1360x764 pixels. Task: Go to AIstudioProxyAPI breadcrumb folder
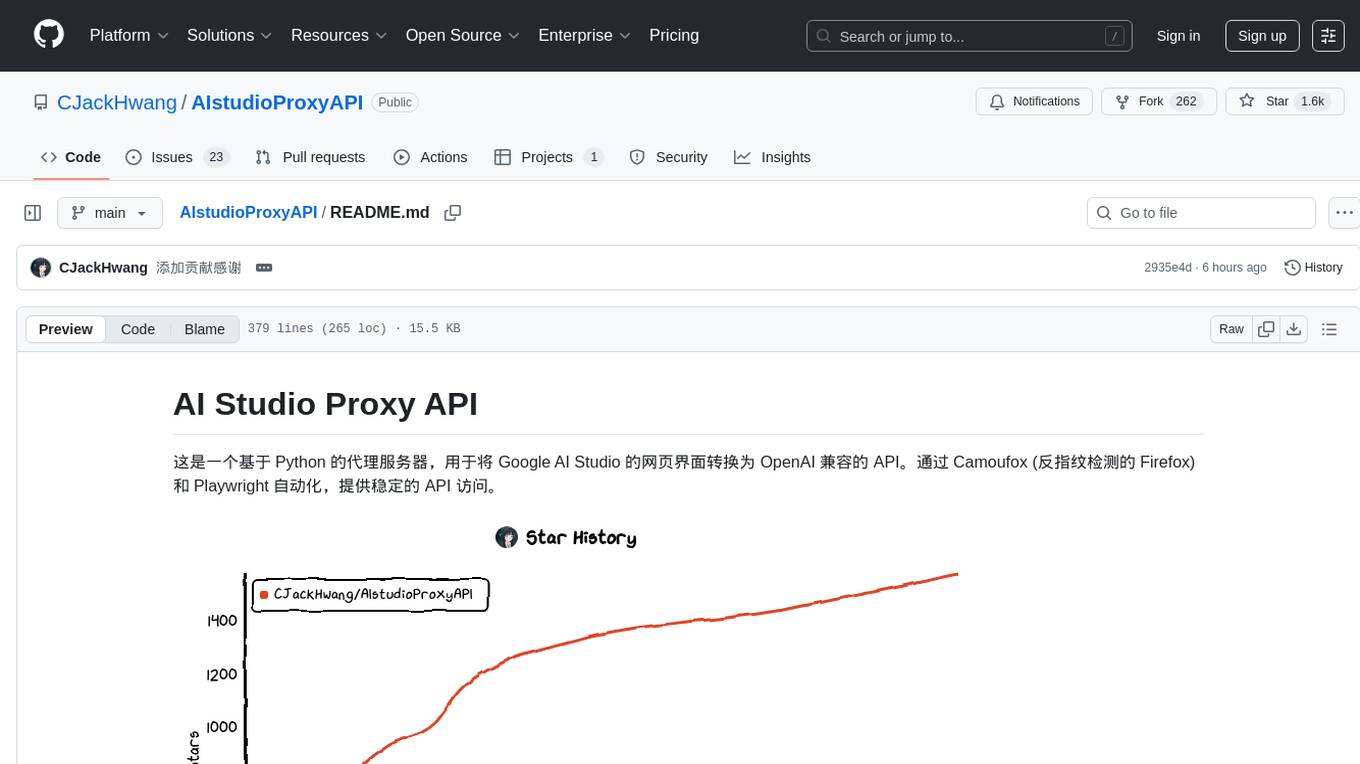(248, 212)
